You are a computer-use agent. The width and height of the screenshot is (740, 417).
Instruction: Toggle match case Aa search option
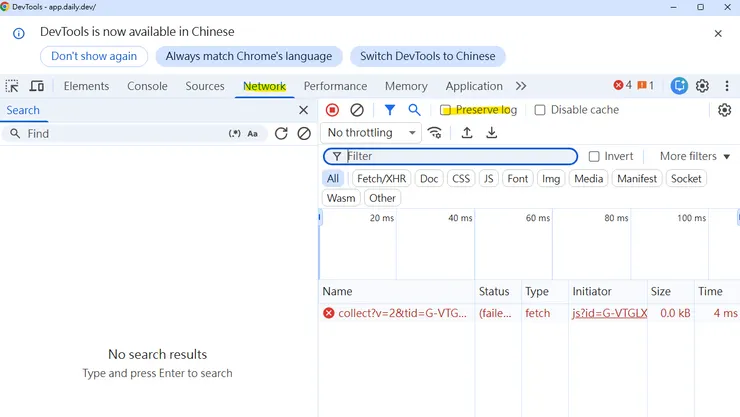pos(252,133)
